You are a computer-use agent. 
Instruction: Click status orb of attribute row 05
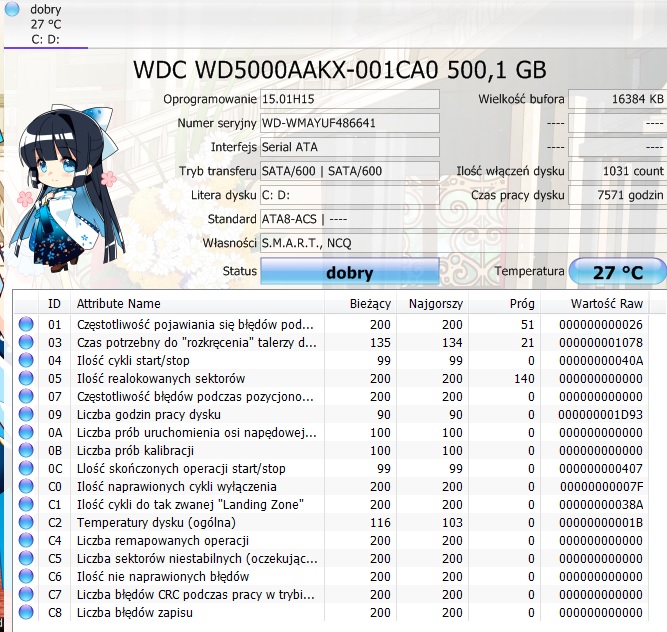[x=26, y=378]
